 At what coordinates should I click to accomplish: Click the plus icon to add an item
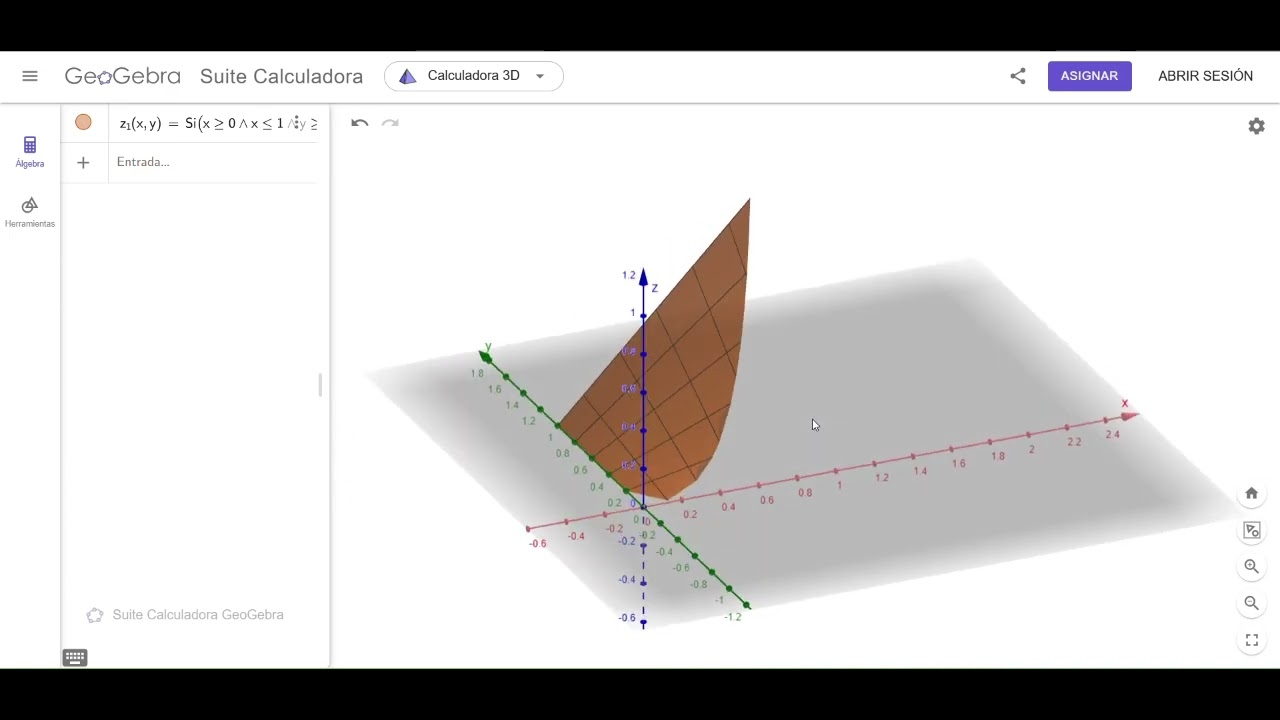[83, 162]
